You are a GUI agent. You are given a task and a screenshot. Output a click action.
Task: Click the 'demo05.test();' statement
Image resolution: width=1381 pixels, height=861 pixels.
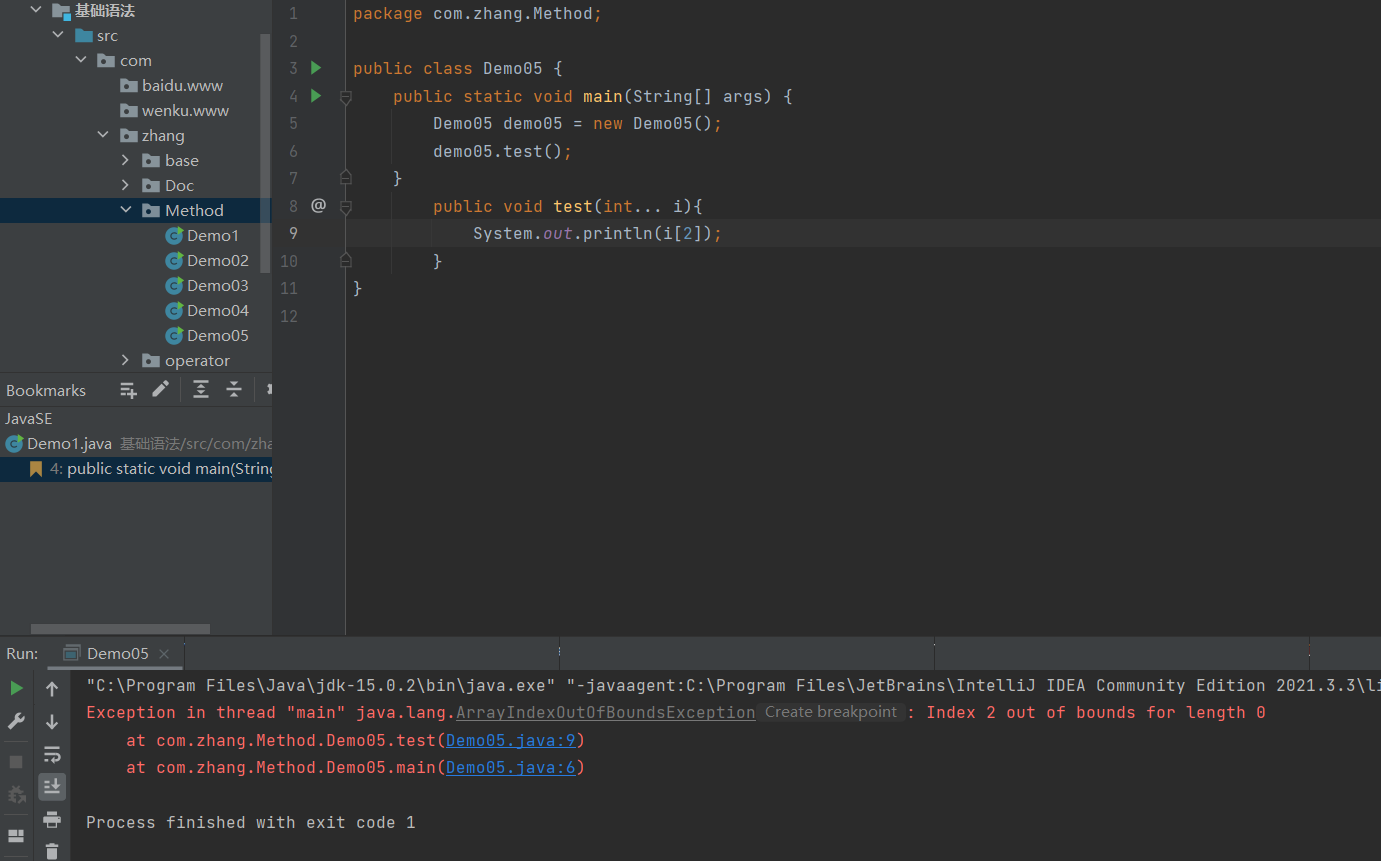click(x=502, y=151)
